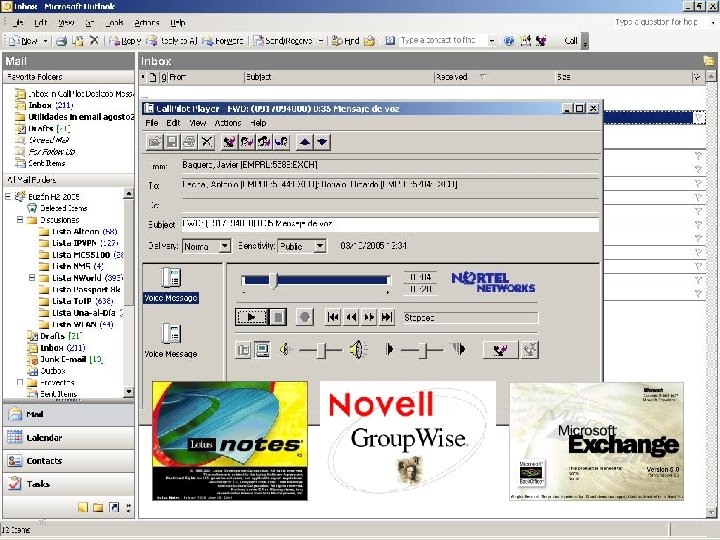The image size is (720, 540).
Task: Select the highlighted Voice Message attachment
Action: pyautogui.click(x=171, y=285)
